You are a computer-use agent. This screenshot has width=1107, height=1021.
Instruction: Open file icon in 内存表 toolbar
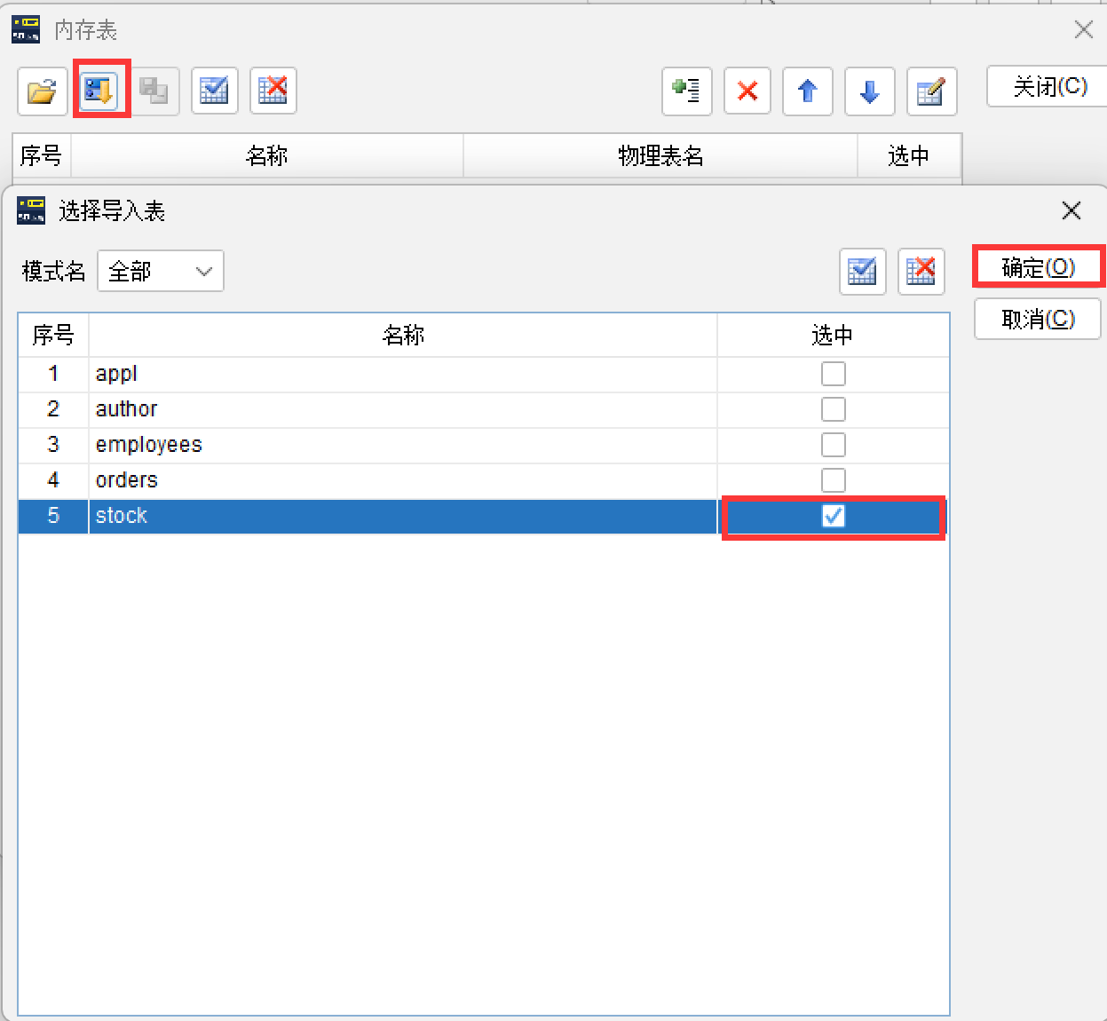click(x=42, y=90)
